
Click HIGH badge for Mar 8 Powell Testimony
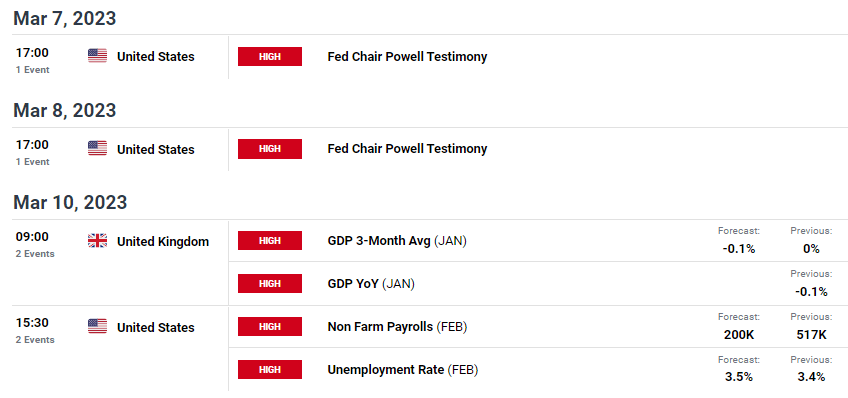tap(270, 149)
